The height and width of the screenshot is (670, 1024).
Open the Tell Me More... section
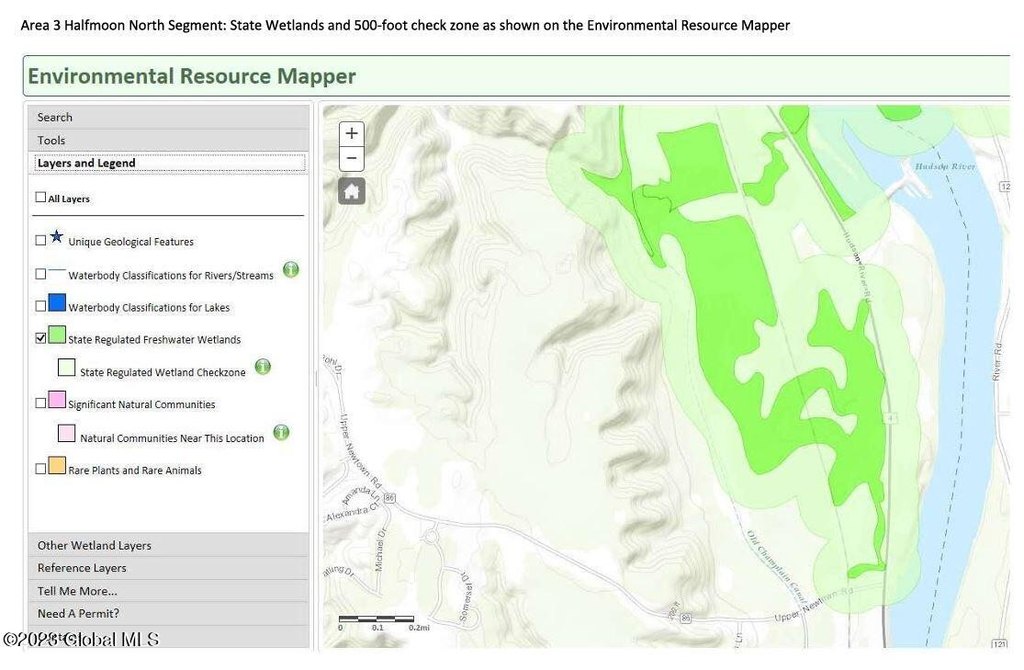168,590
